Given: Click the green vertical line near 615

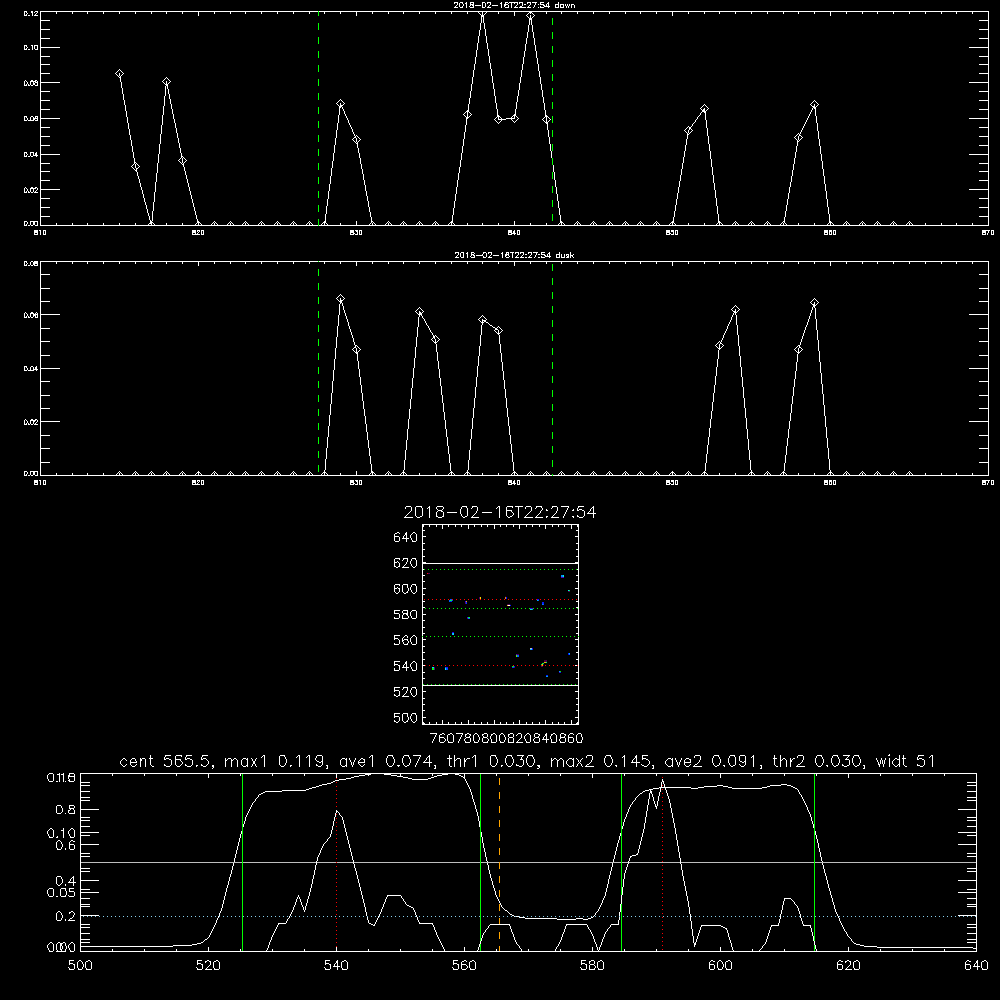Looking at the screenshot, I should (814, 861).
